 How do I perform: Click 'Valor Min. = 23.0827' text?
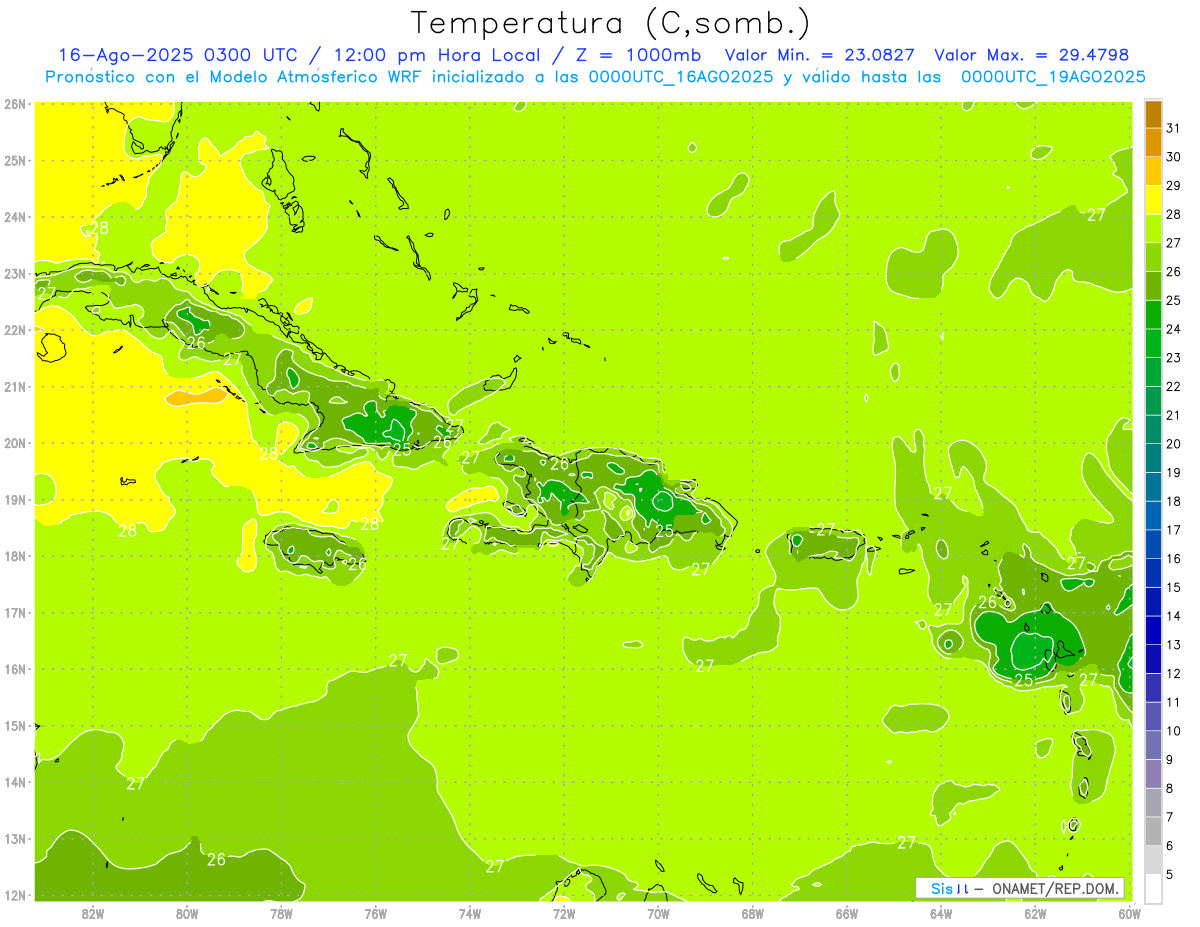pyautogui.click(x=822, y=55)
